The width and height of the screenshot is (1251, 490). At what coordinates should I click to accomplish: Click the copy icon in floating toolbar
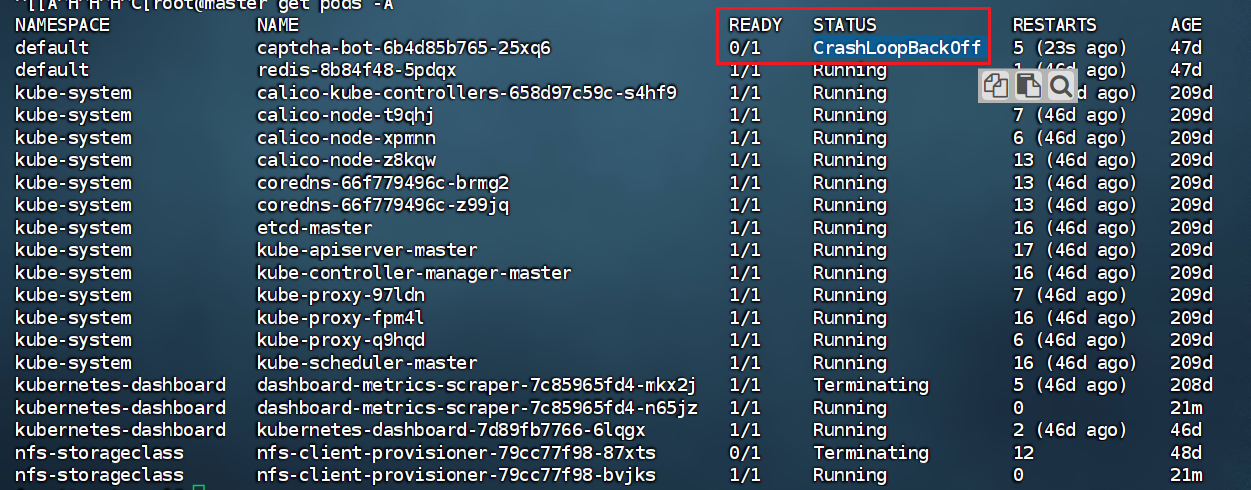pos(995,86)
